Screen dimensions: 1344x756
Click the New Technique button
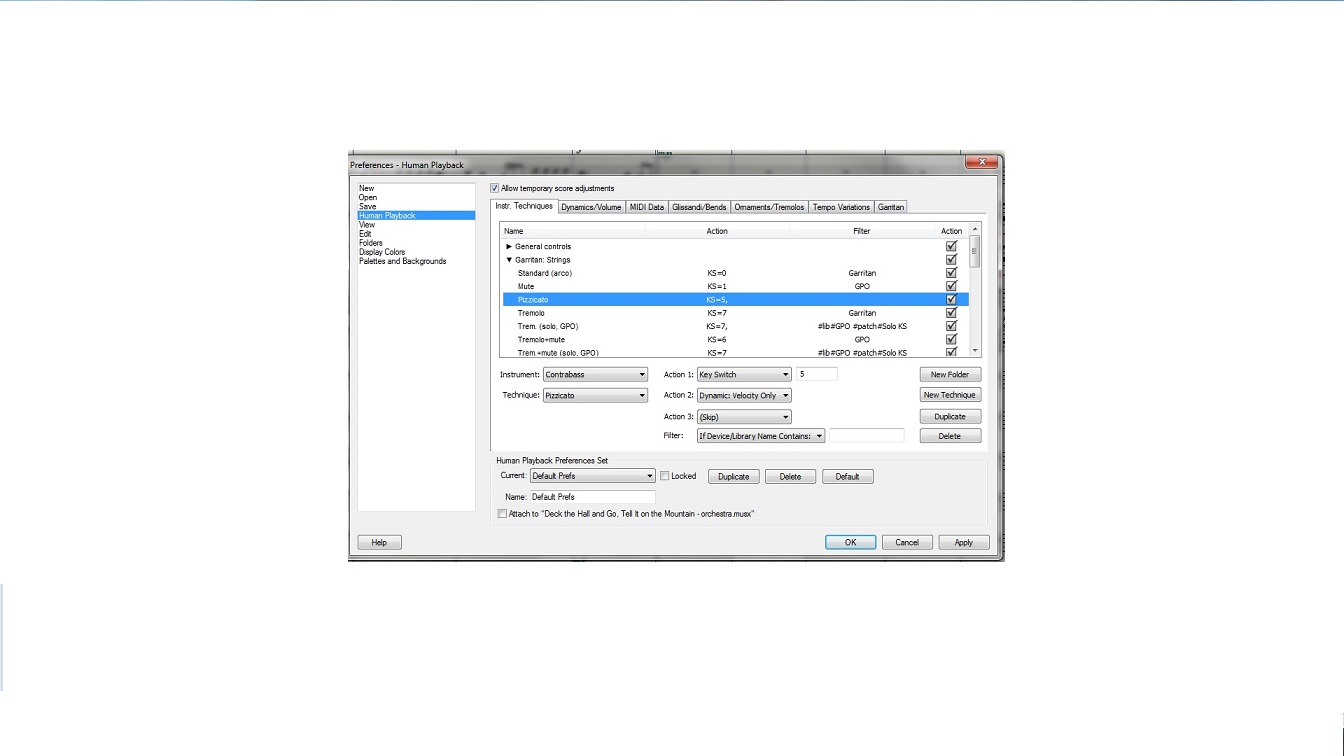coord(950,395)
